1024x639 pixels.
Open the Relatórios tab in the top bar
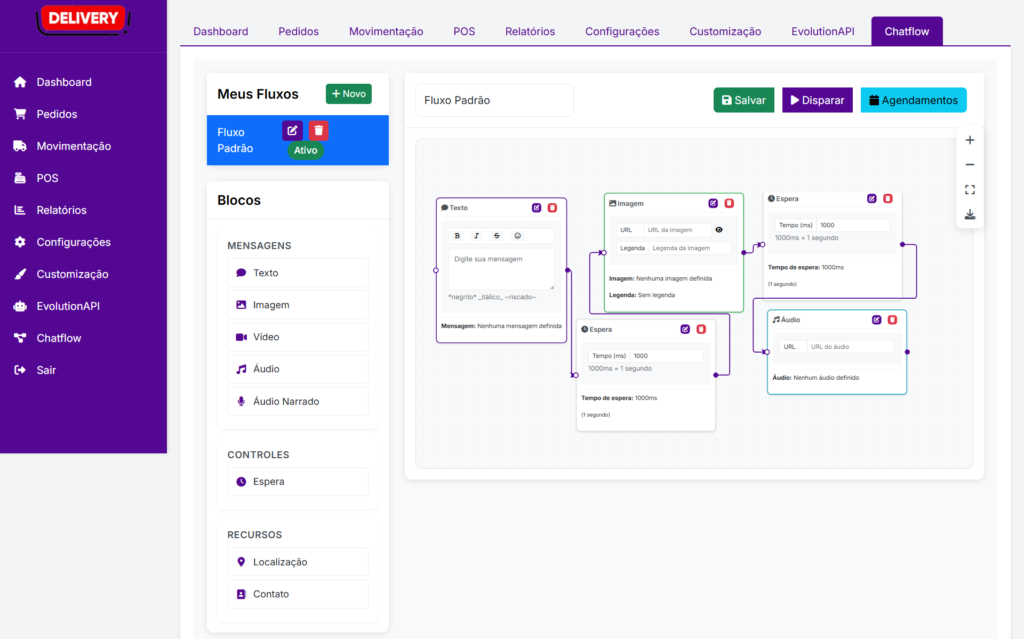pos(530,31)
